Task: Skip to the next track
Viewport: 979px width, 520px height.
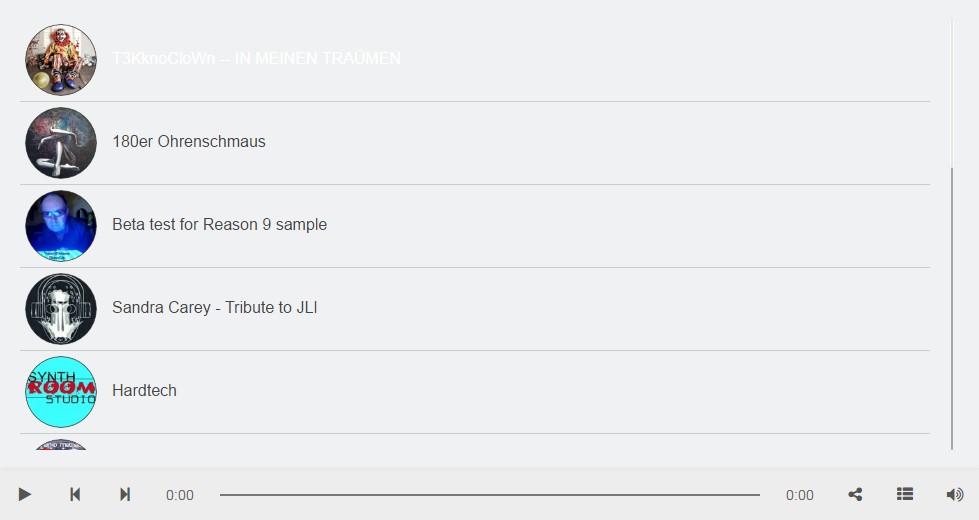Action: [x=125, y=494]
